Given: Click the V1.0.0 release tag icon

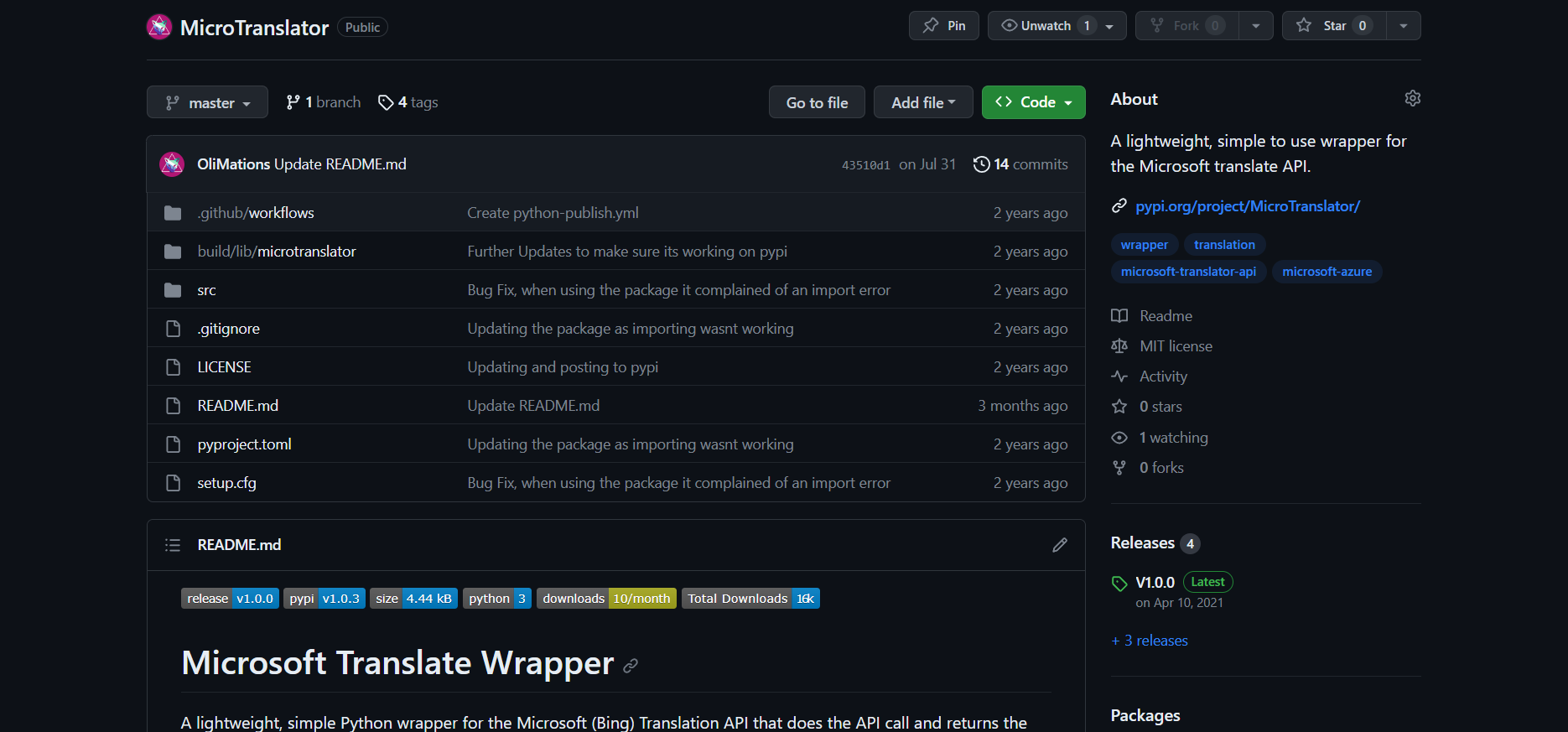Looking at the screenshot, I should tap(1119, 583).
